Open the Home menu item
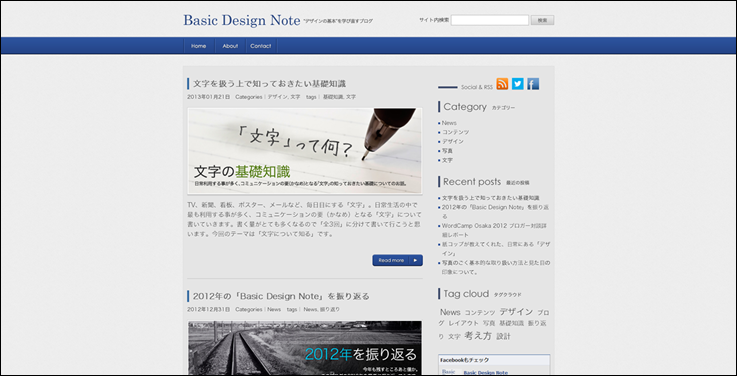This screenshot has width=737, height=376. click(198, 46)
